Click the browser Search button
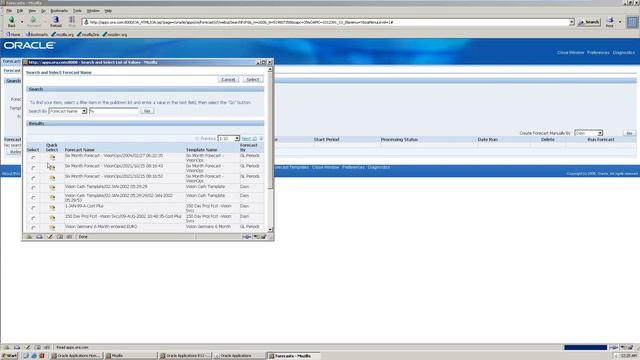 pyautogui.click(x=589, y=22)
